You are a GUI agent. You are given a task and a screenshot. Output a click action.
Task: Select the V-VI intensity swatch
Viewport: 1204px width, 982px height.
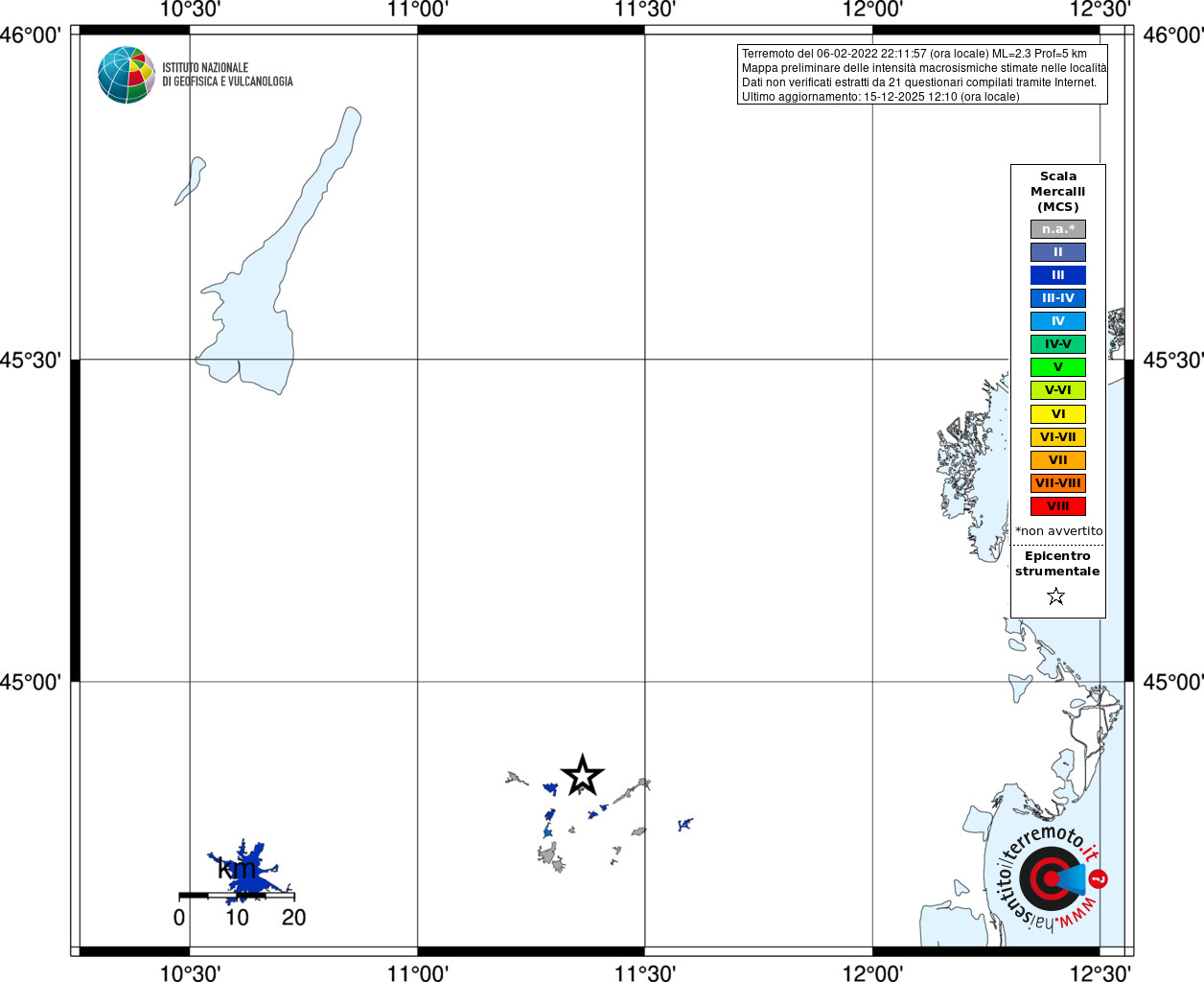1058,390
